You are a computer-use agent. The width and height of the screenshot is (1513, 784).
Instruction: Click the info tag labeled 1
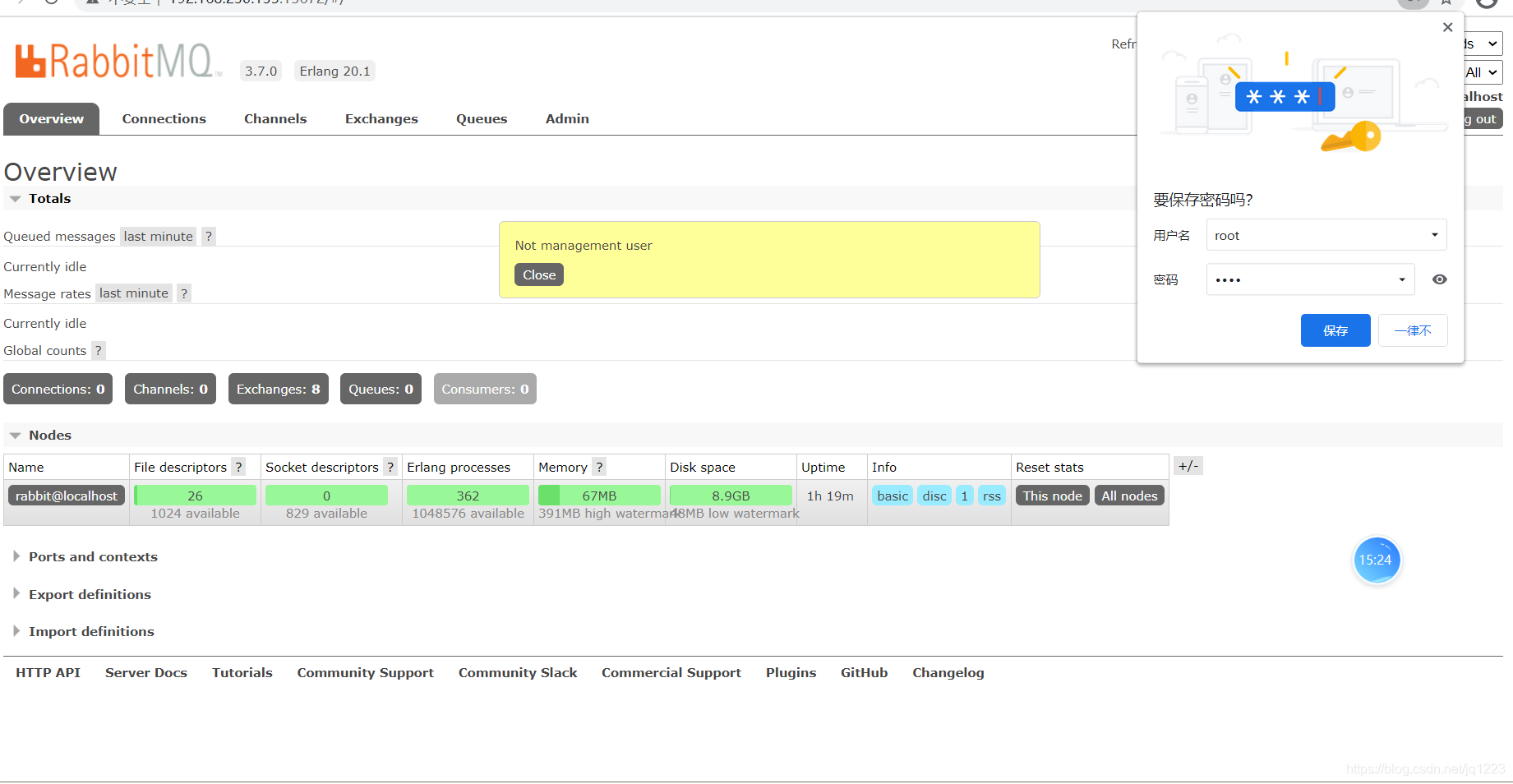tap(965, 496)
